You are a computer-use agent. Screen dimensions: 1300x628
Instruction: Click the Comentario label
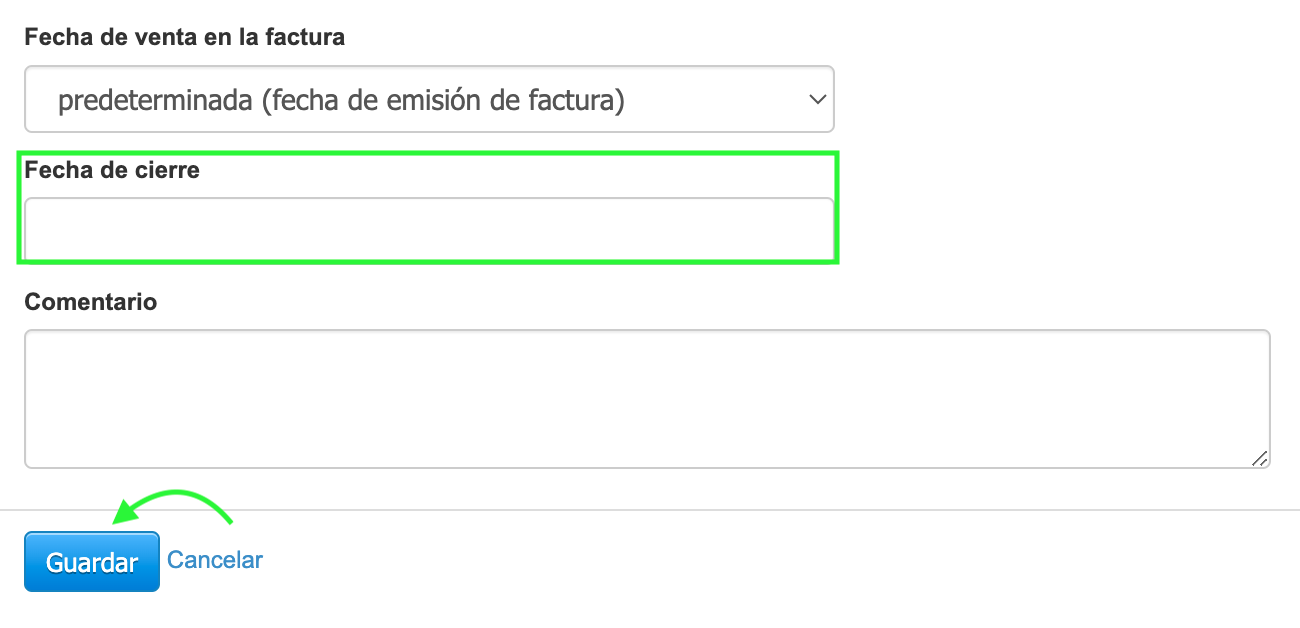[x=91, y=302]
